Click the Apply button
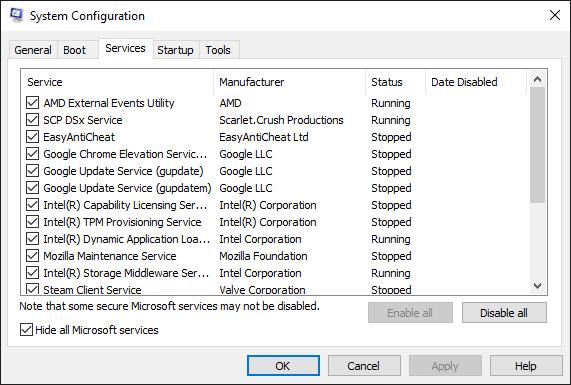This screenshot has height=385, width=571. tap(445, 366)
